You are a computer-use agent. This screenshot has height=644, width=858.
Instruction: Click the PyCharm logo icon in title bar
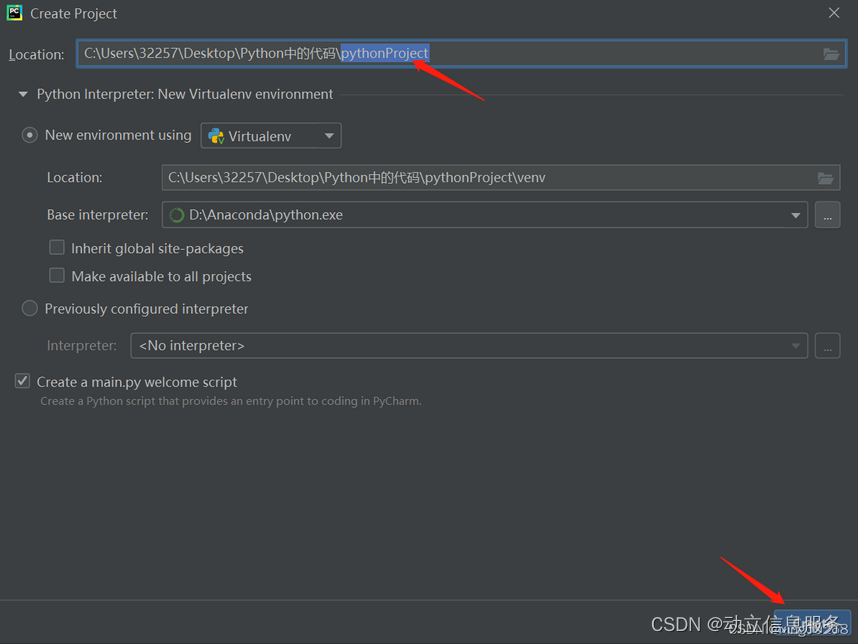click(14, 13)
